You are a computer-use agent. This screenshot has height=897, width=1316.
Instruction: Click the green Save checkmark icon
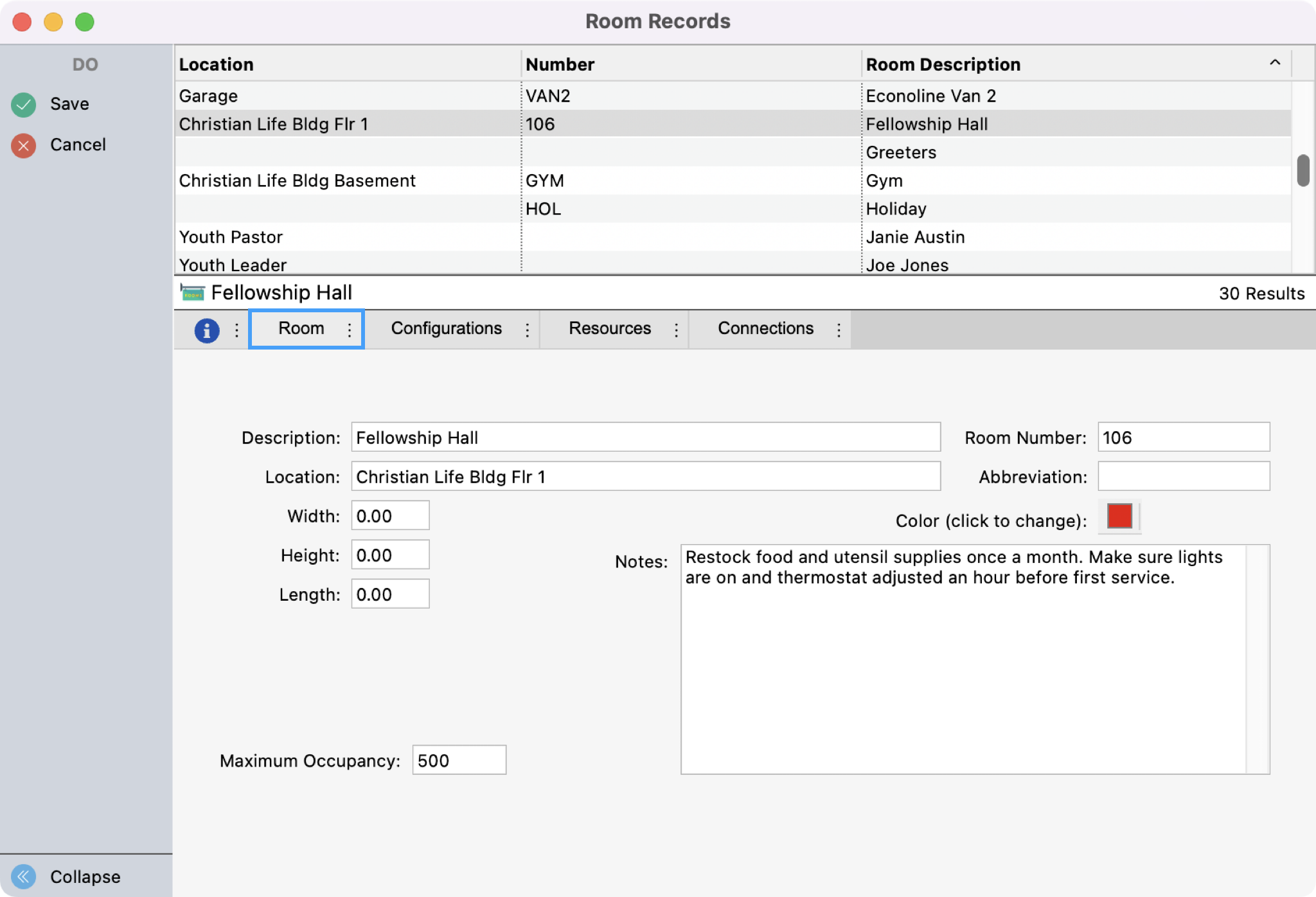[24, 104]
